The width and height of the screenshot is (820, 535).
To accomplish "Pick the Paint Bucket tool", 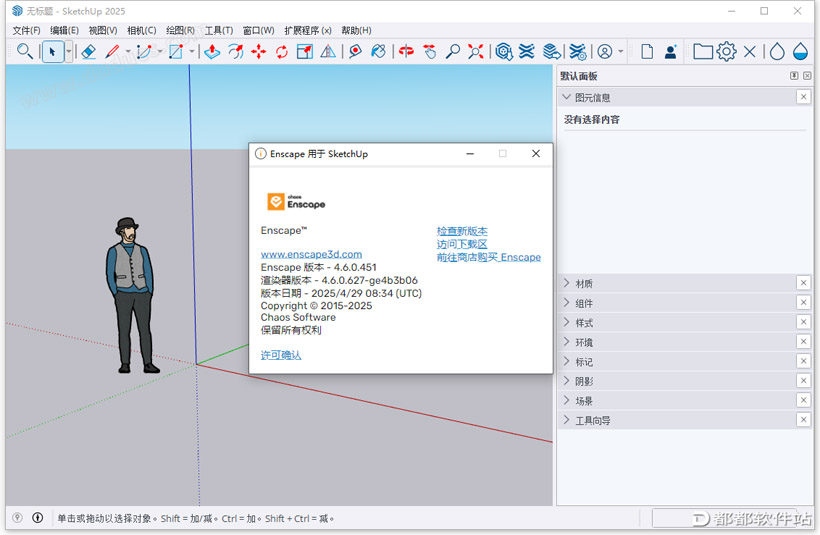I will pos(378,51).
